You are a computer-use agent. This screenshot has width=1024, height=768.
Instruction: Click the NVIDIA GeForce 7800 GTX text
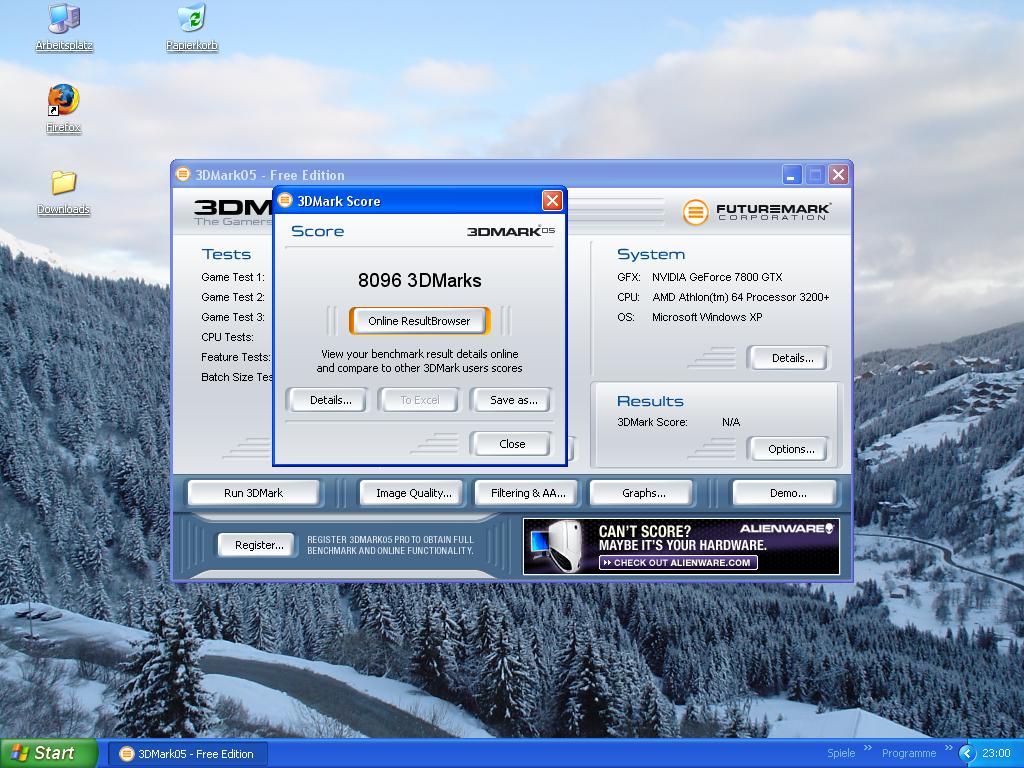[716, 277]
